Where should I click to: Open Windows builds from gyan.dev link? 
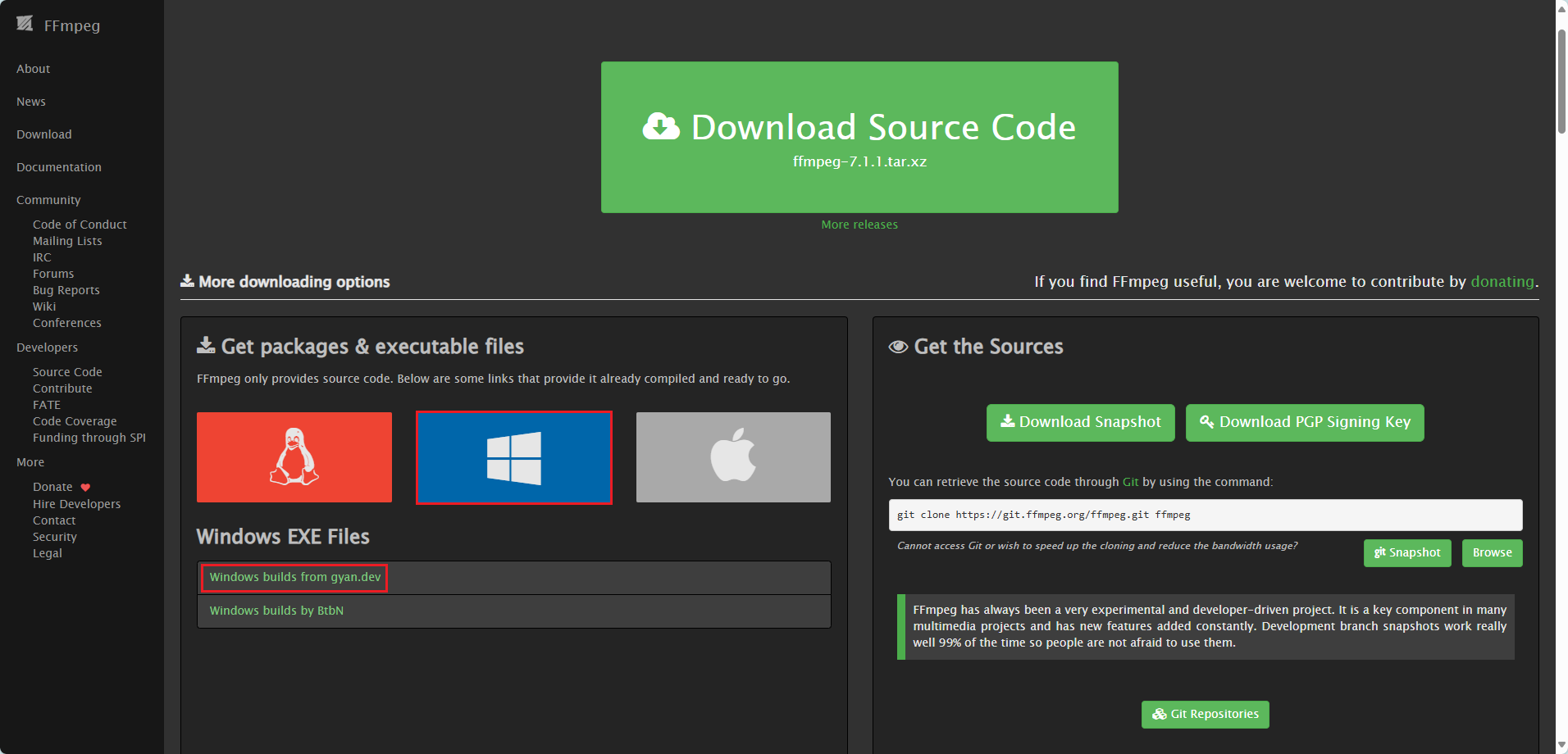click(x=294, y=578)
